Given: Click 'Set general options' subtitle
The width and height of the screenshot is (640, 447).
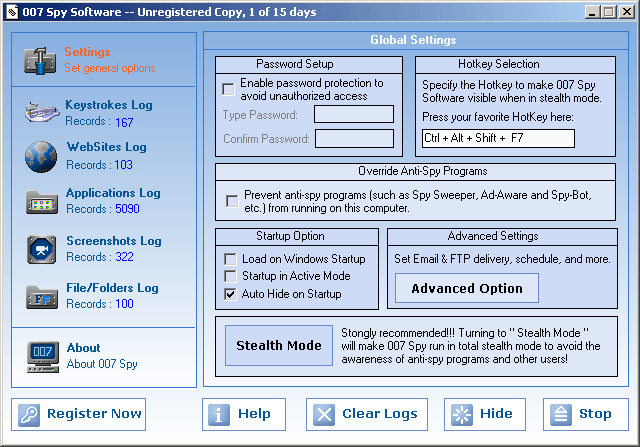Looking at the screenshot, I should pyautogui.click(x=110, y=68).
